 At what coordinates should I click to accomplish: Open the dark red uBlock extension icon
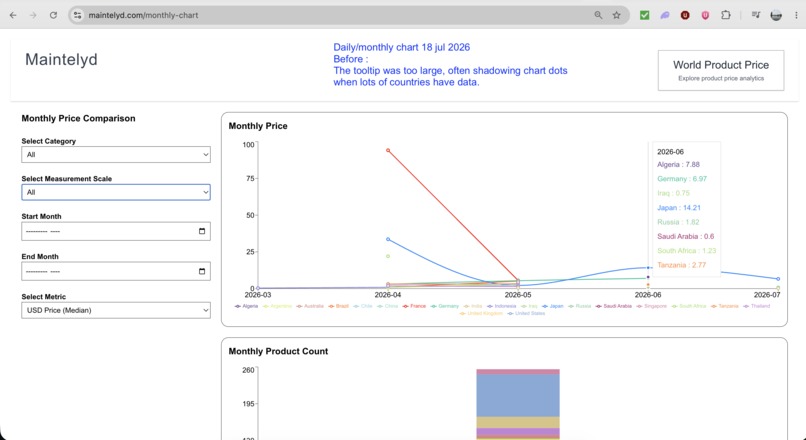pyautogui.click(x=685, y=15)
